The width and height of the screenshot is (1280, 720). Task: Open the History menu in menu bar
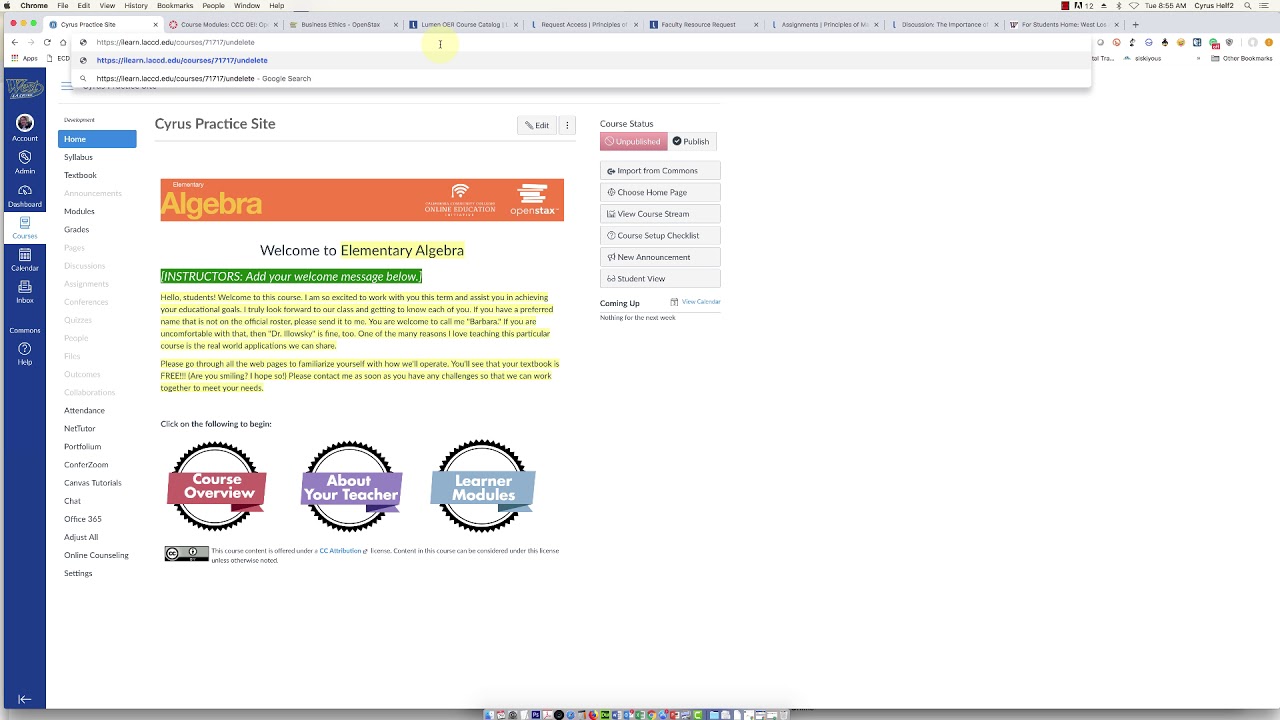click(136, 5)
